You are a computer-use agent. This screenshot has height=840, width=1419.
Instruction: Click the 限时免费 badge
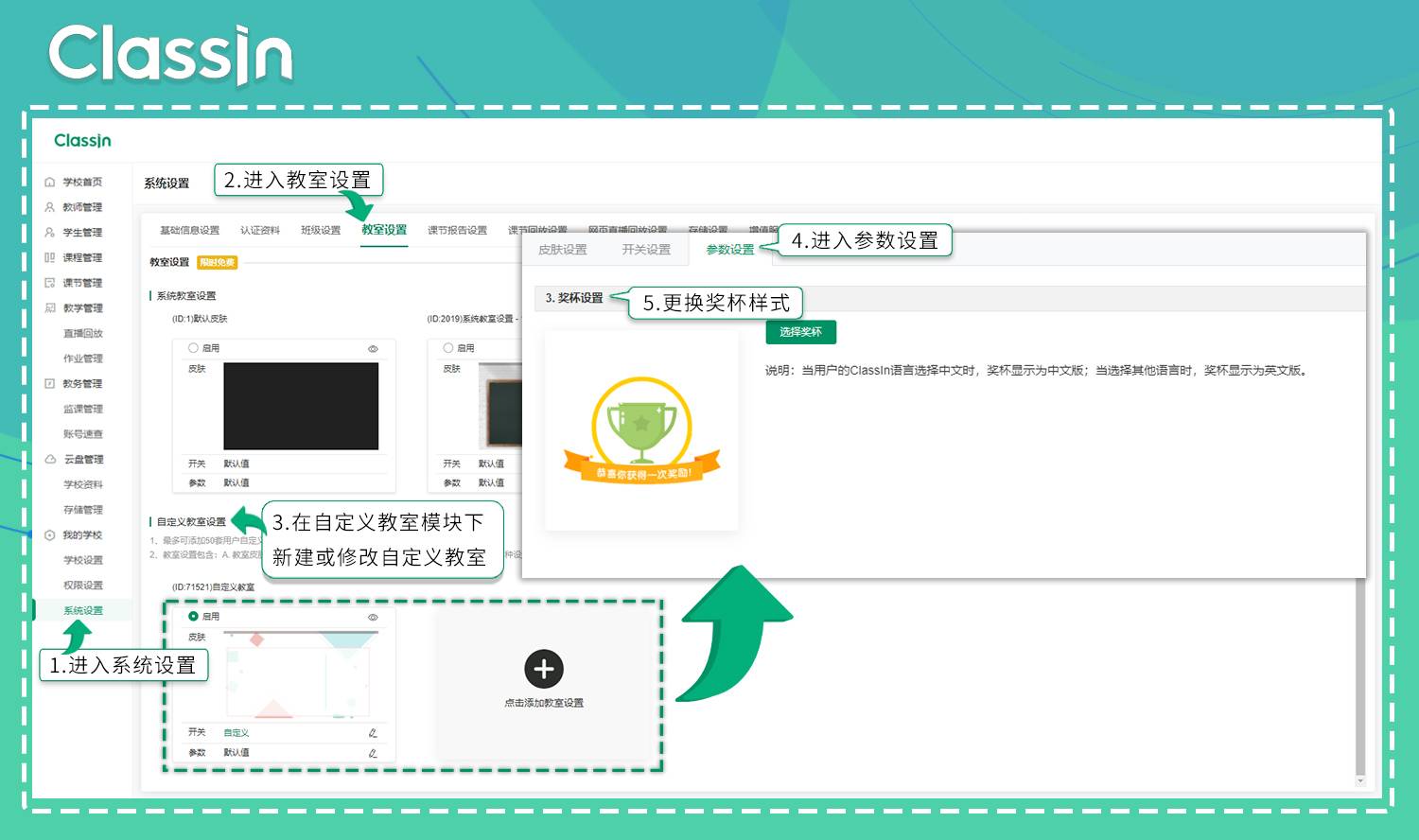218,262
